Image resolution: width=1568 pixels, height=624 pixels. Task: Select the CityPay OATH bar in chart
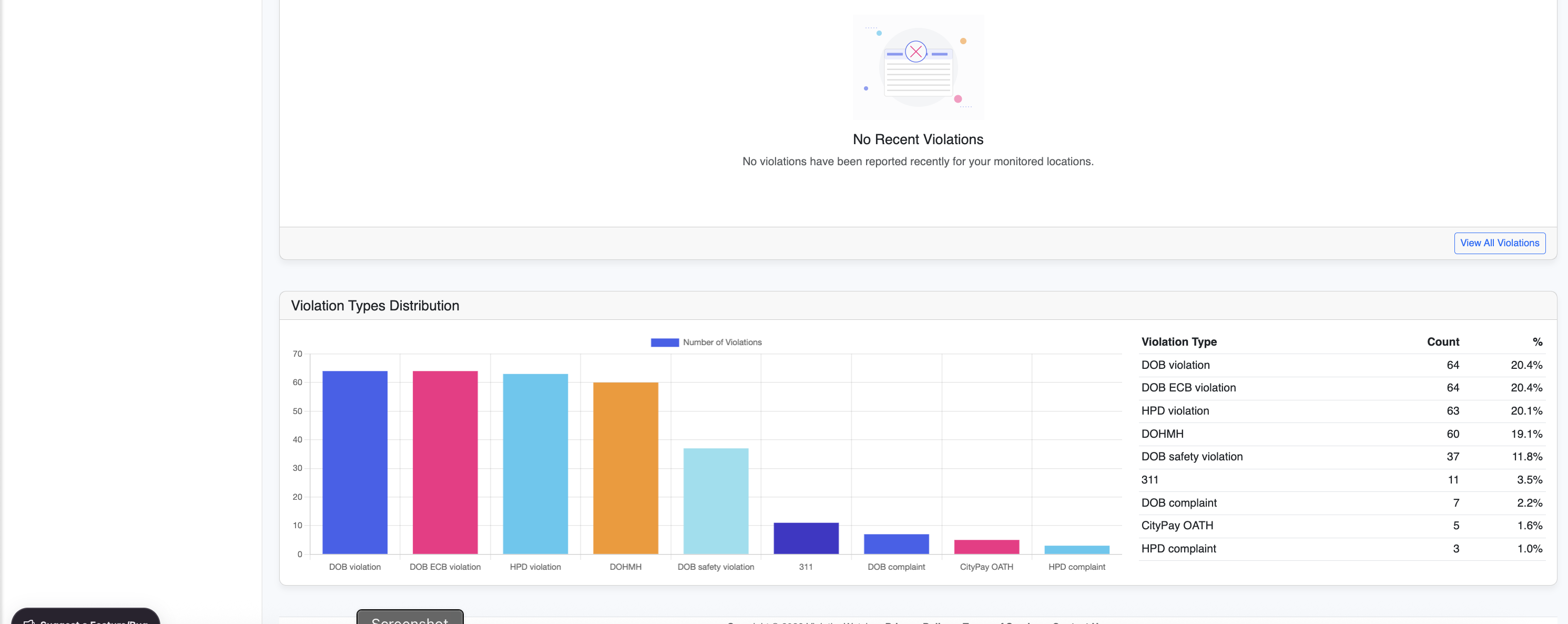click(986, 547)
